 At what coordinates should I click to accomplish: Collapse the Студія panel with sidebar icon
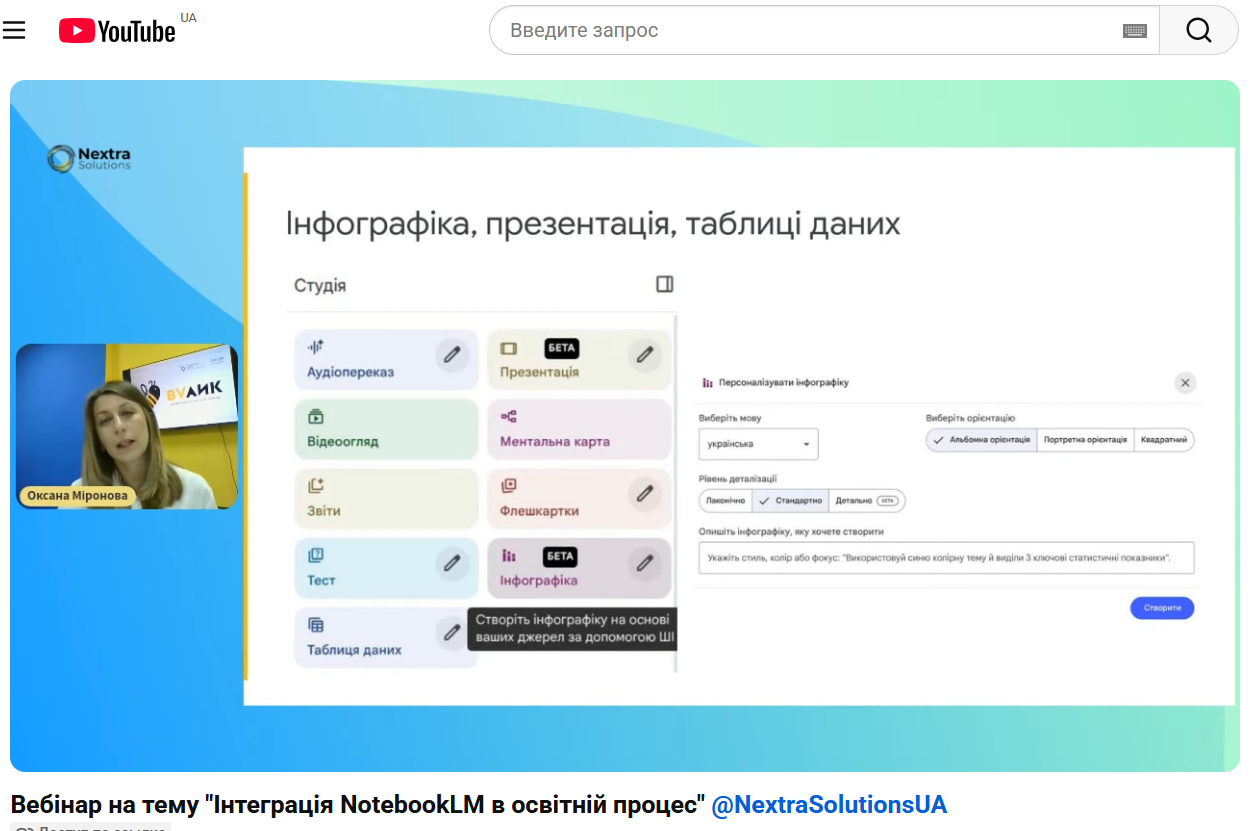[x=664, y=284]
